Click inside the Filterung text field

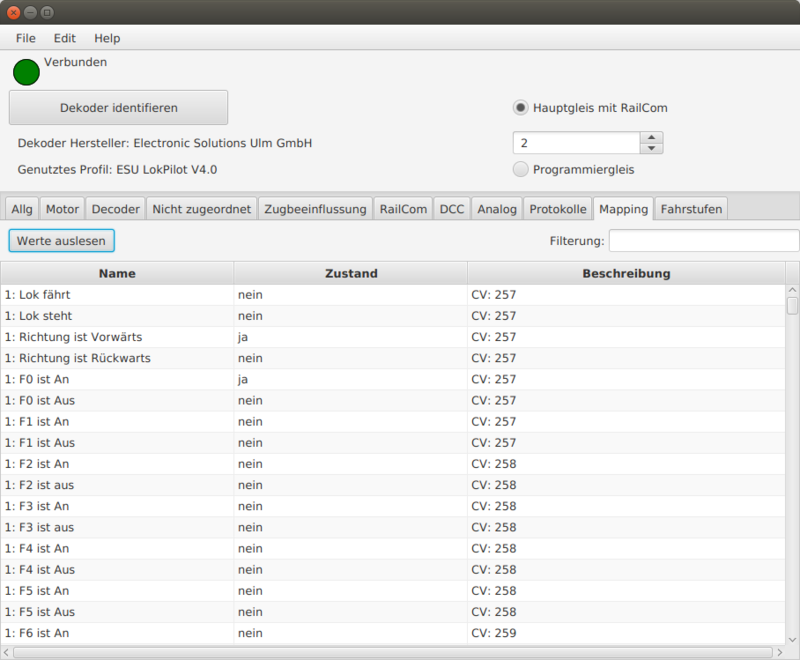tap(703, 240)
